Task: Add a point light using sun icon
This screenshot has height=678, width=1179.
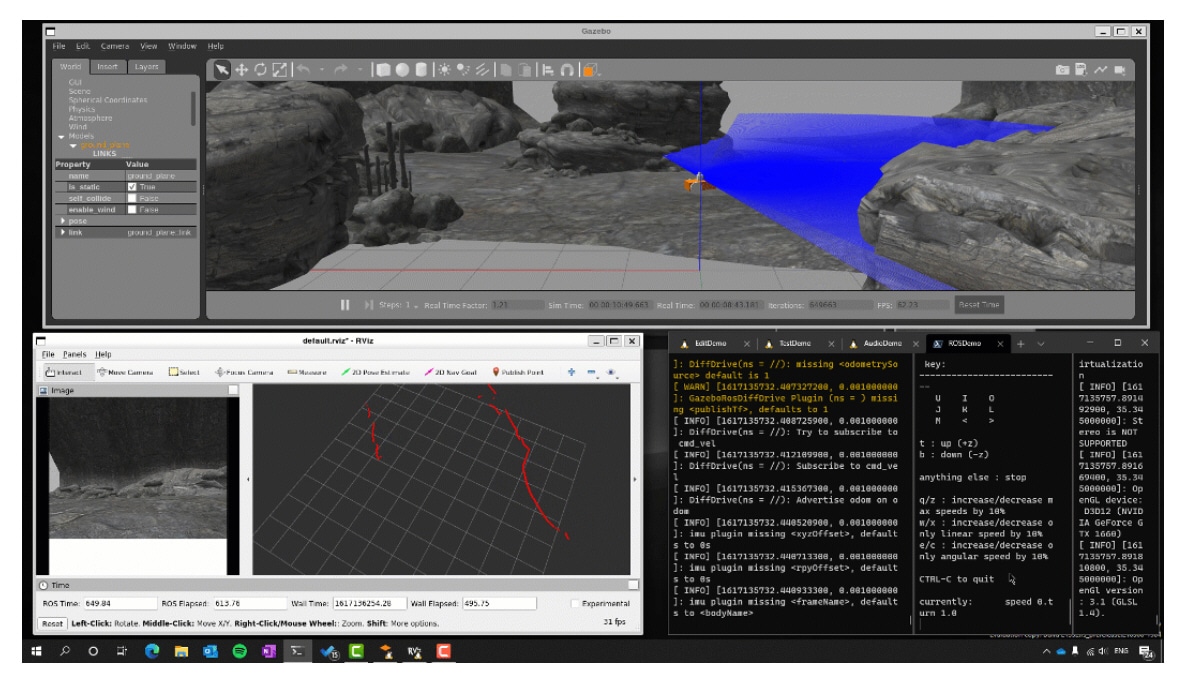Action: coord(444,69)
